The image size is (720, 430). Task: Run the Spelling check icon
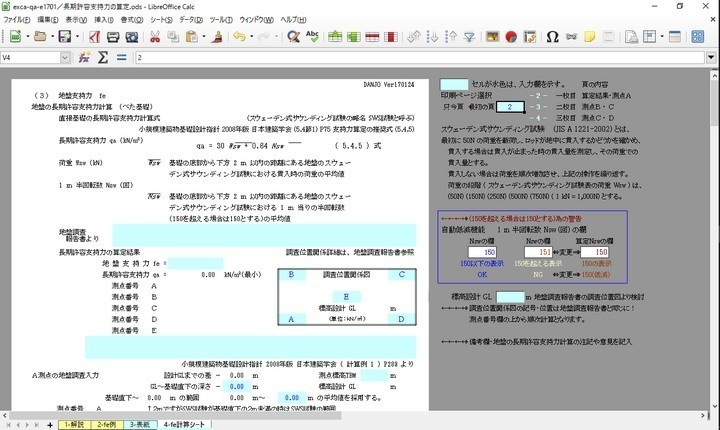[312, 36]
